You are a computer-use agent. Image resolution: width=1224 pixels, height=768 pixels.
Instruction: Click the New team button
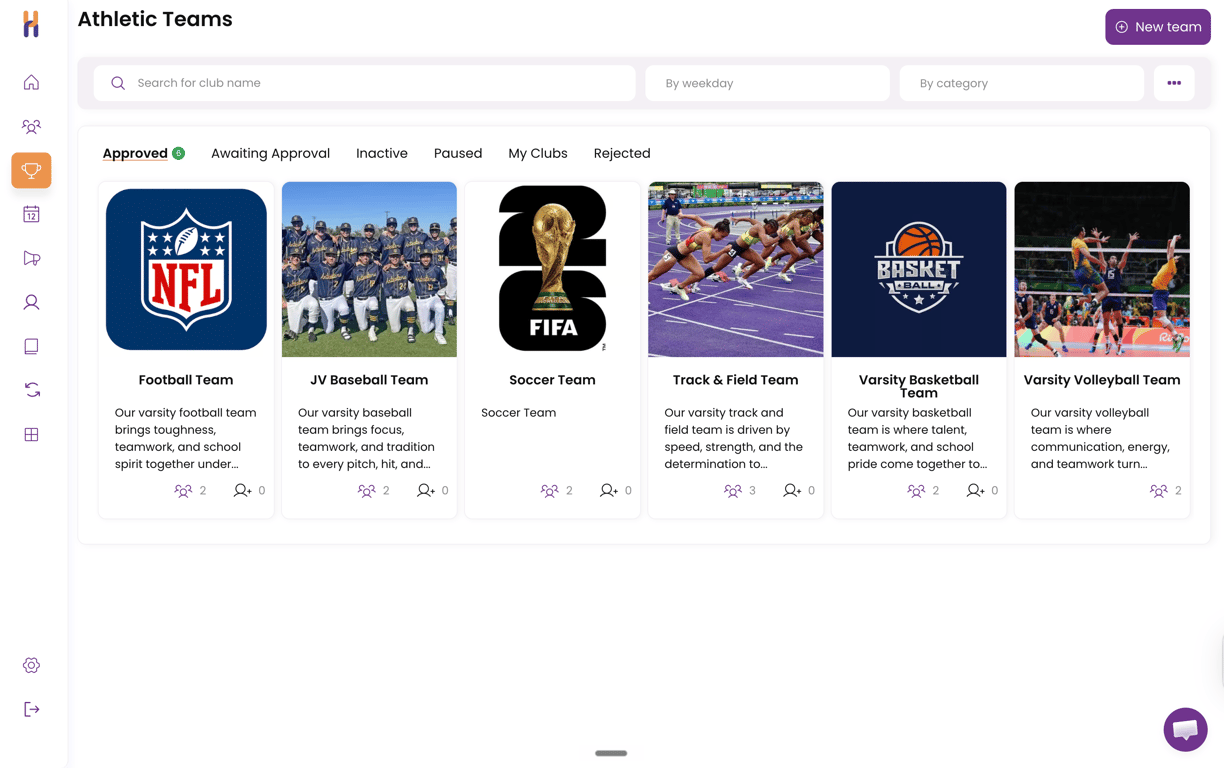(1157, 27)
